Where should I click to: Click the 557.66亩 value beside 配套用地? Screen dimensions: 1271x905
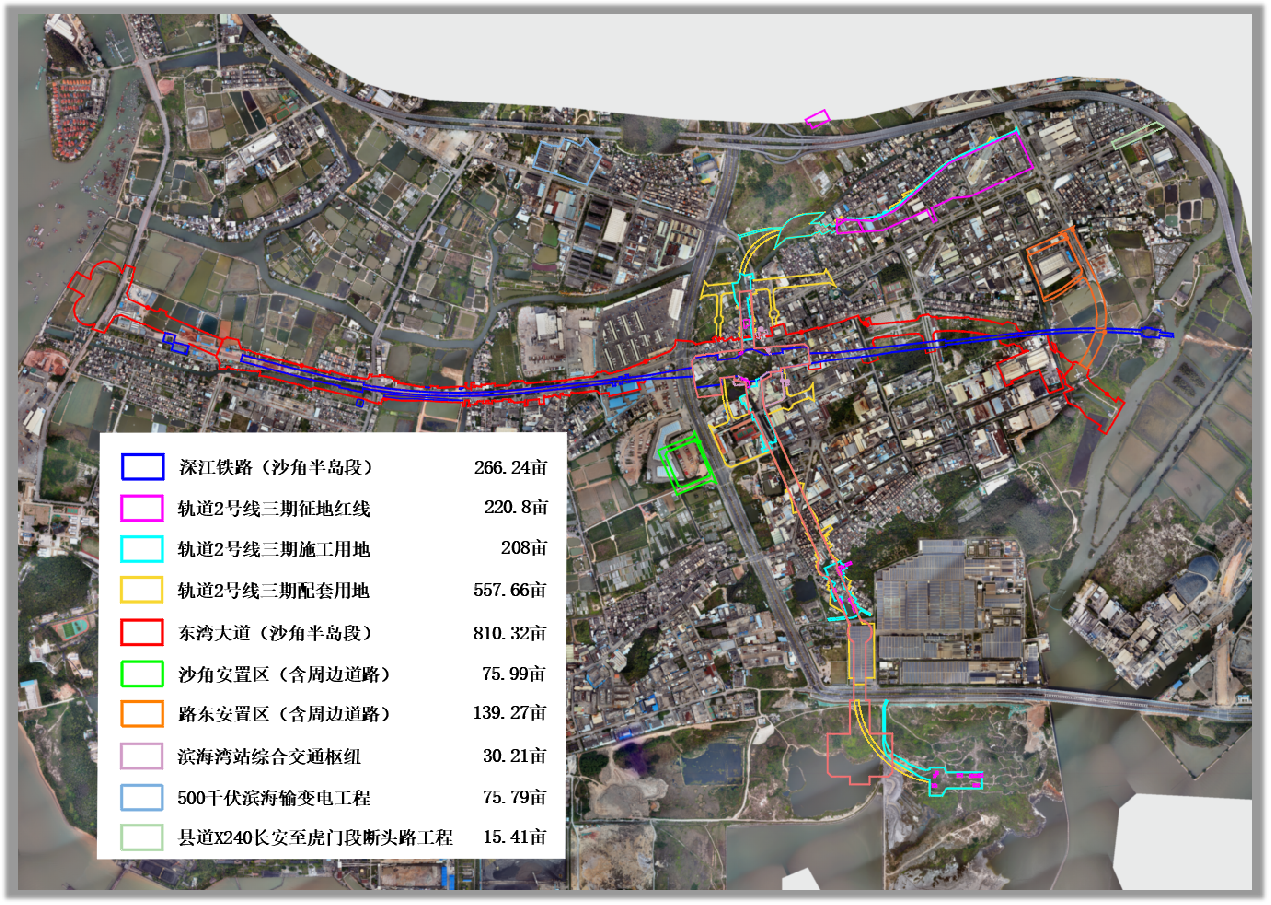[x=511, y=589]
